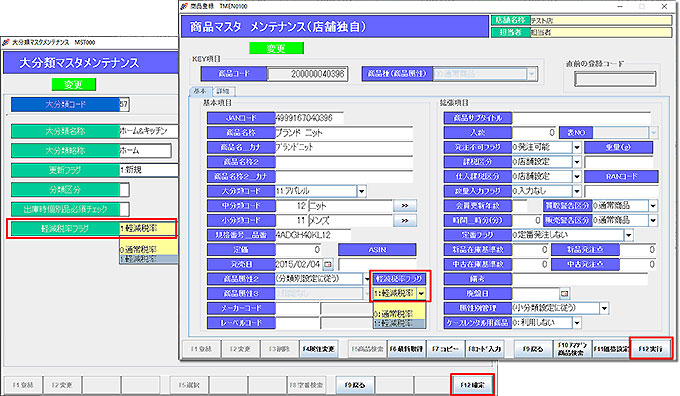Click the empty 商品名称2 input field
The height and width of the screenshot is (396, 680).
click(x=344, y=162)
